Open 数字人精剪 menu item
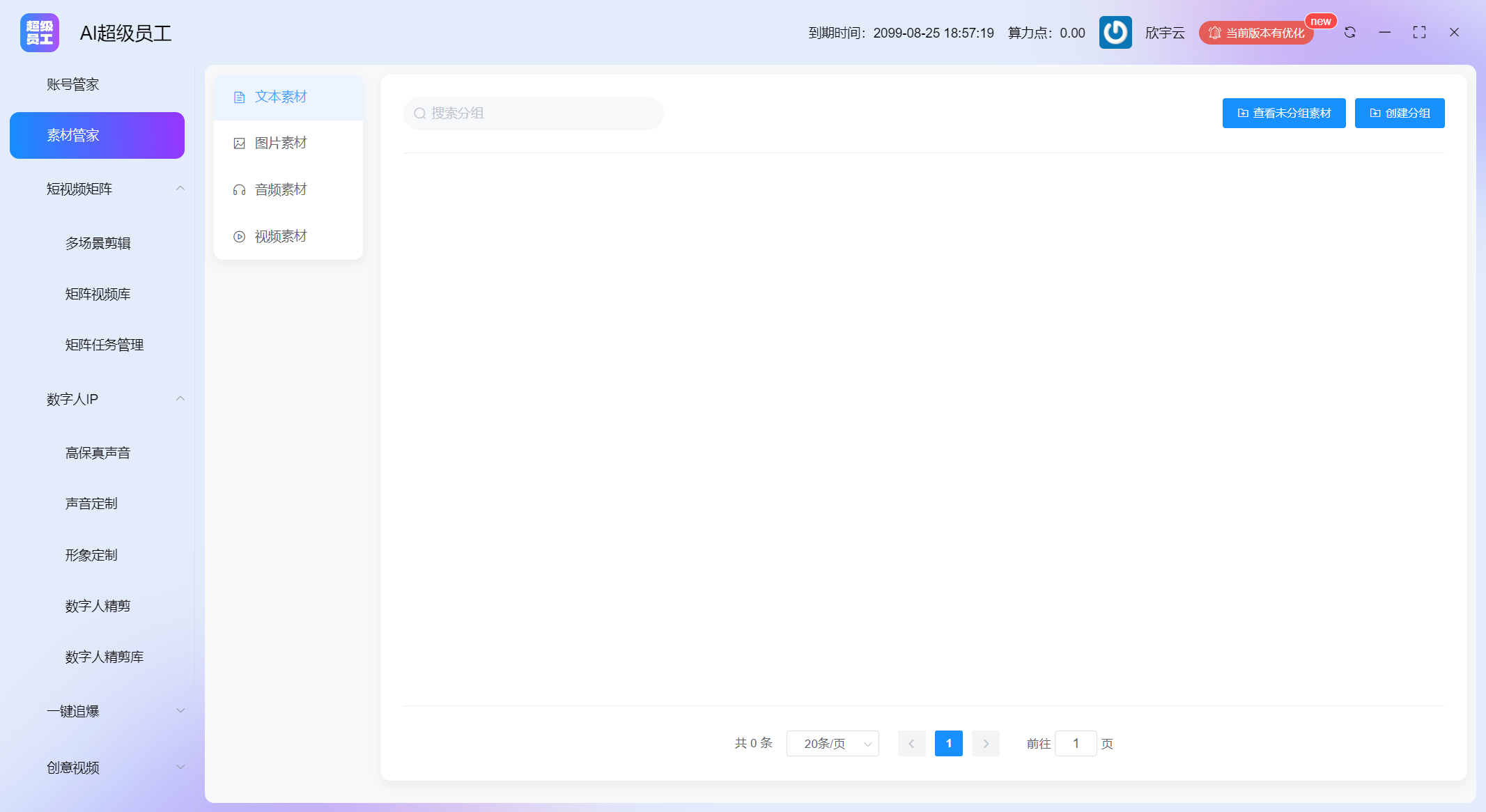 98,606
